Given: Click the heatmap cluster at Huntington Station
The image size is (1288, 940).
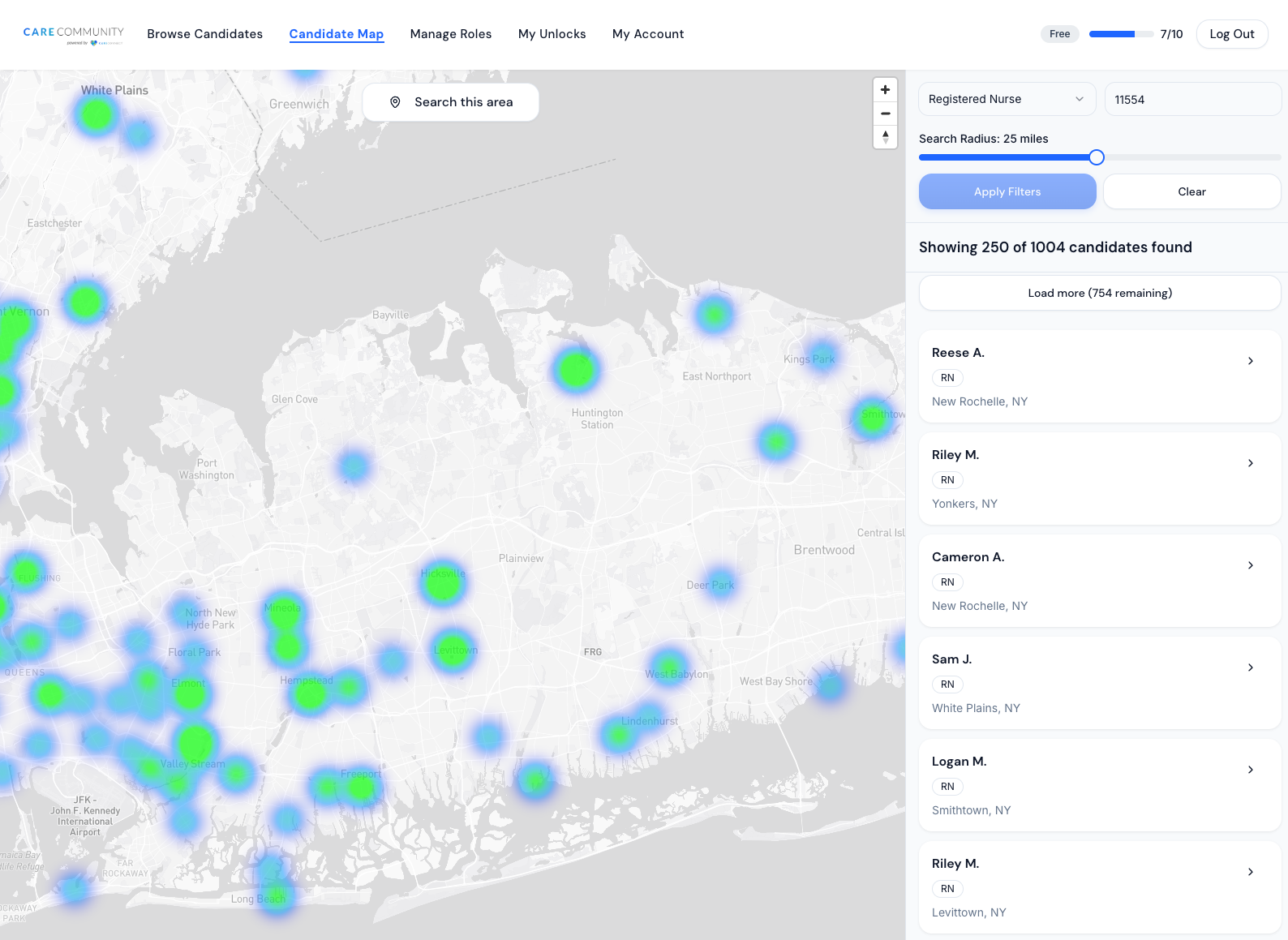Looking at the screenshot, I should pyautogui.click(x=576, y=370).
